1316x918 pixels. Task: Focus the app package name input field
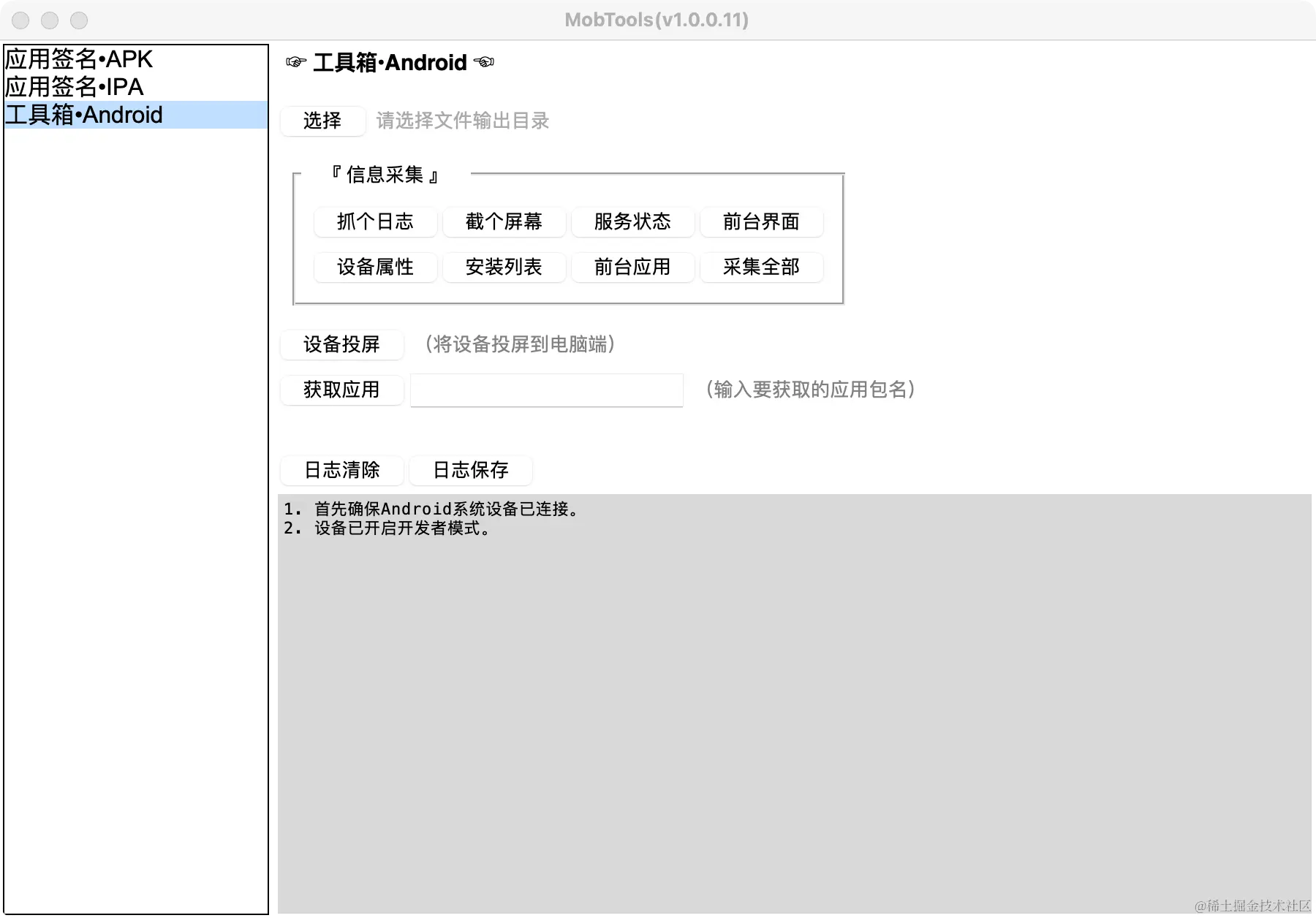547,390
